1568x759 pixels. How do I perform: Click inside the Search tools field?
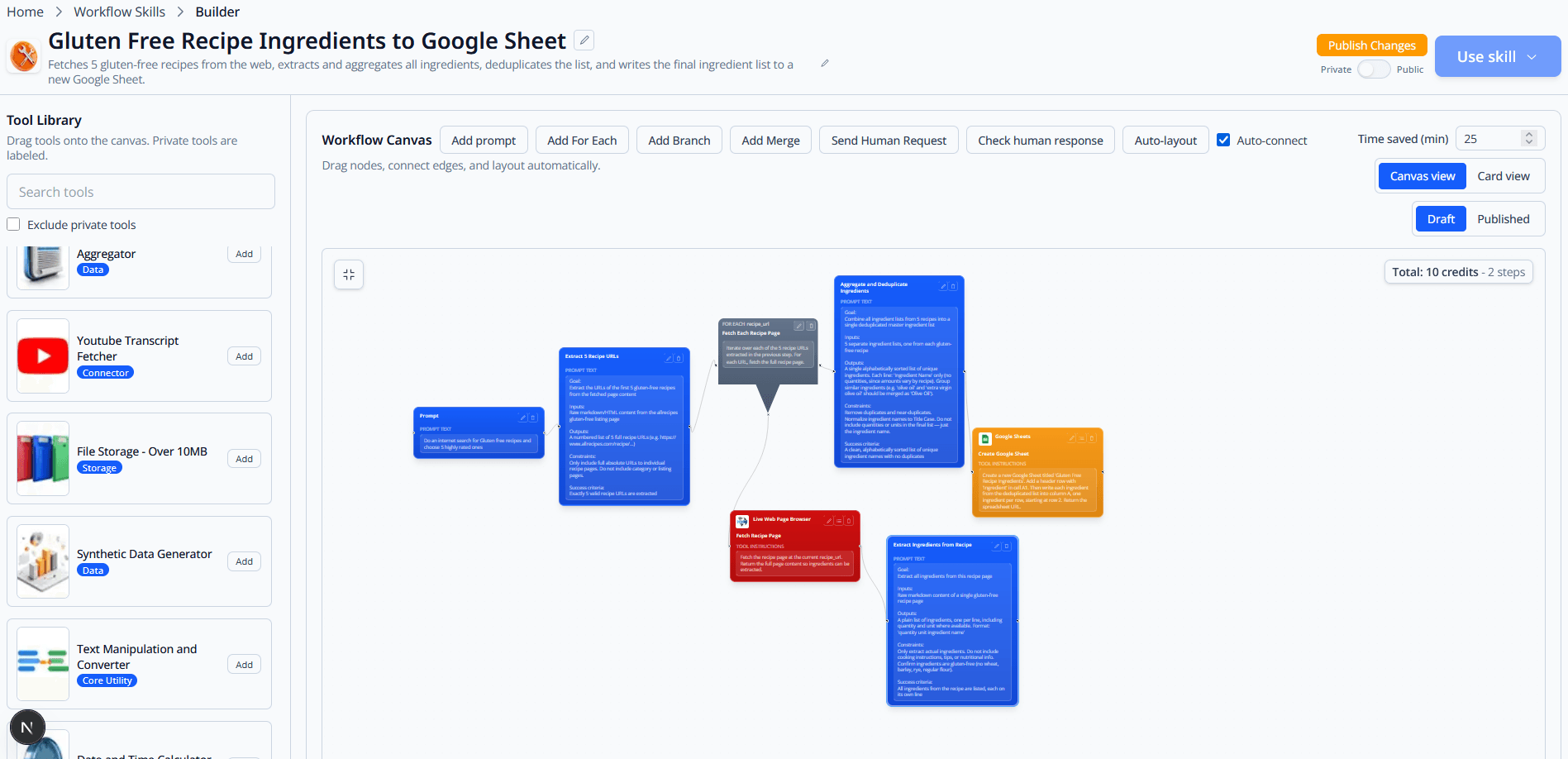point(140,191)
